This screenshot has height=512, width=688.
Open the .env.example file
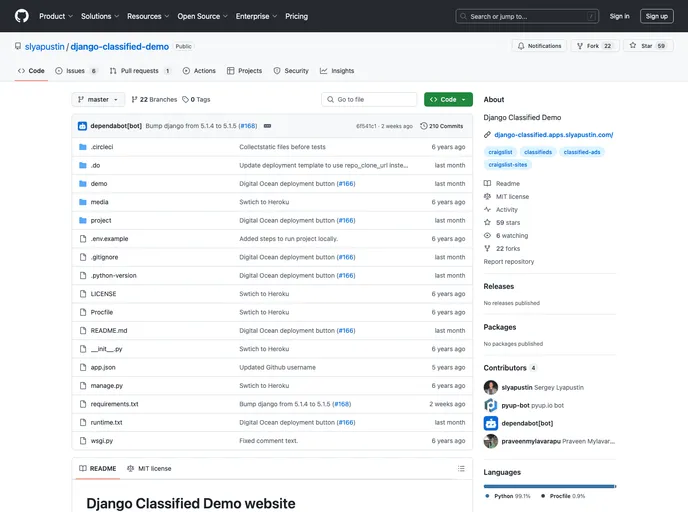(109, 239)
